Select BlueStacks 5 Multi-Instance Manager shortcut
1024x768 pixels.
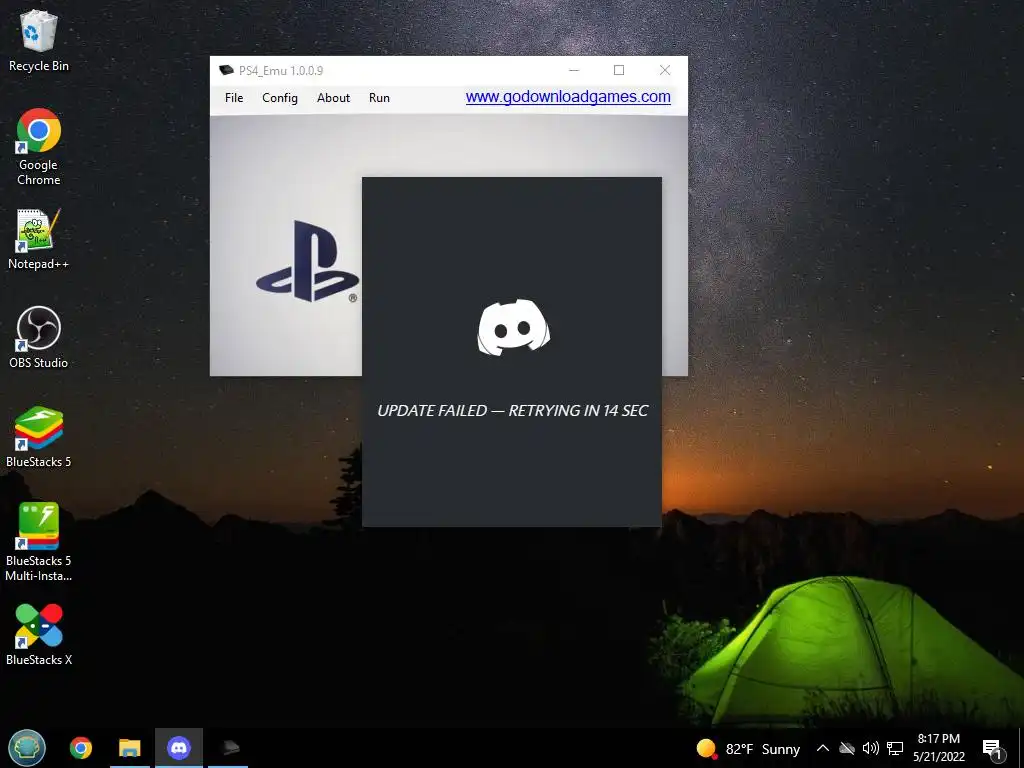(x=39, y=542)
